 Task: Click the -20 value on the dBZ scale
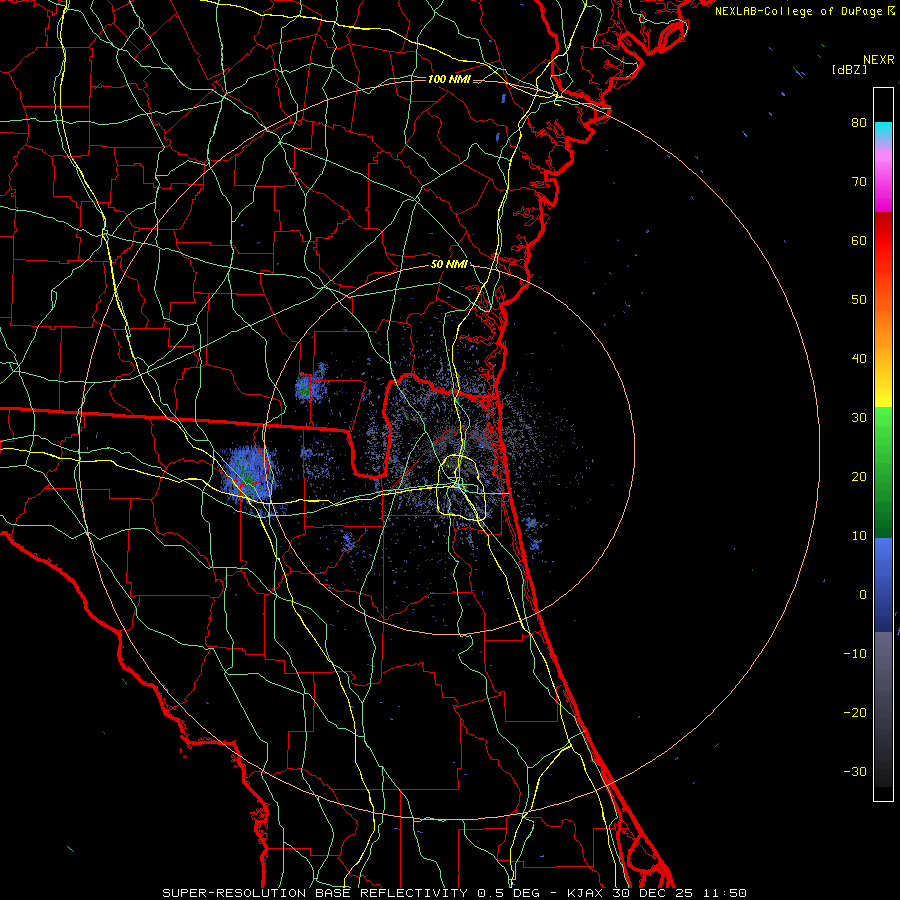855,712
